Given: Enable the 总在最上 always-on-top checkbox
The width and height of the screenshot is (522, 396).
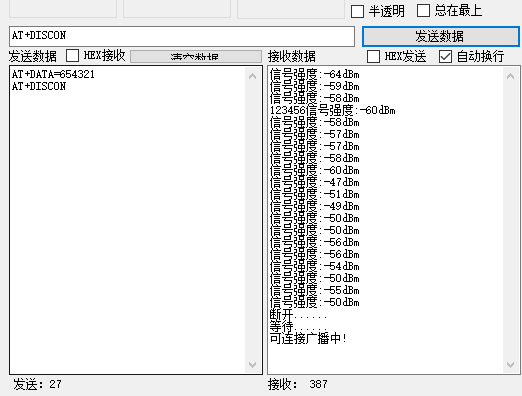Looking at the screenshot, I should pyautogui.click(x=423, y=10).
